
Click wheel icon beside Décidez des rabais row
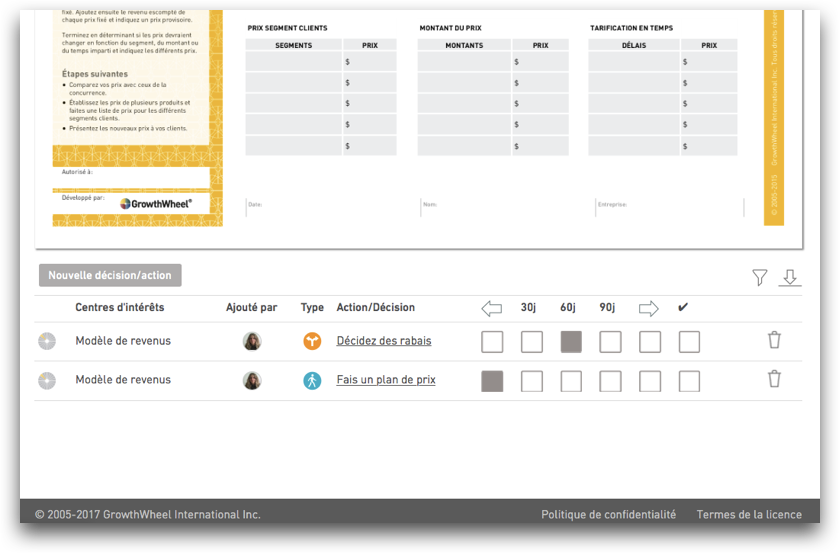click(47, 341)
